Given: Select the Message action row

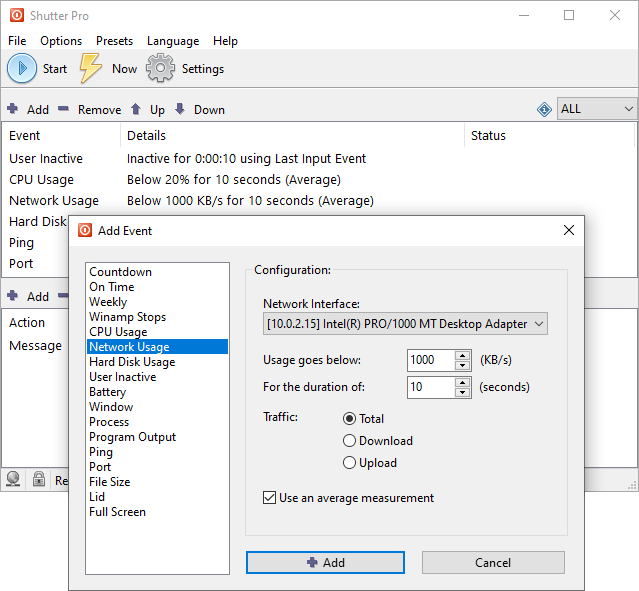Looking at the screenshot, I should click(36, 346).
